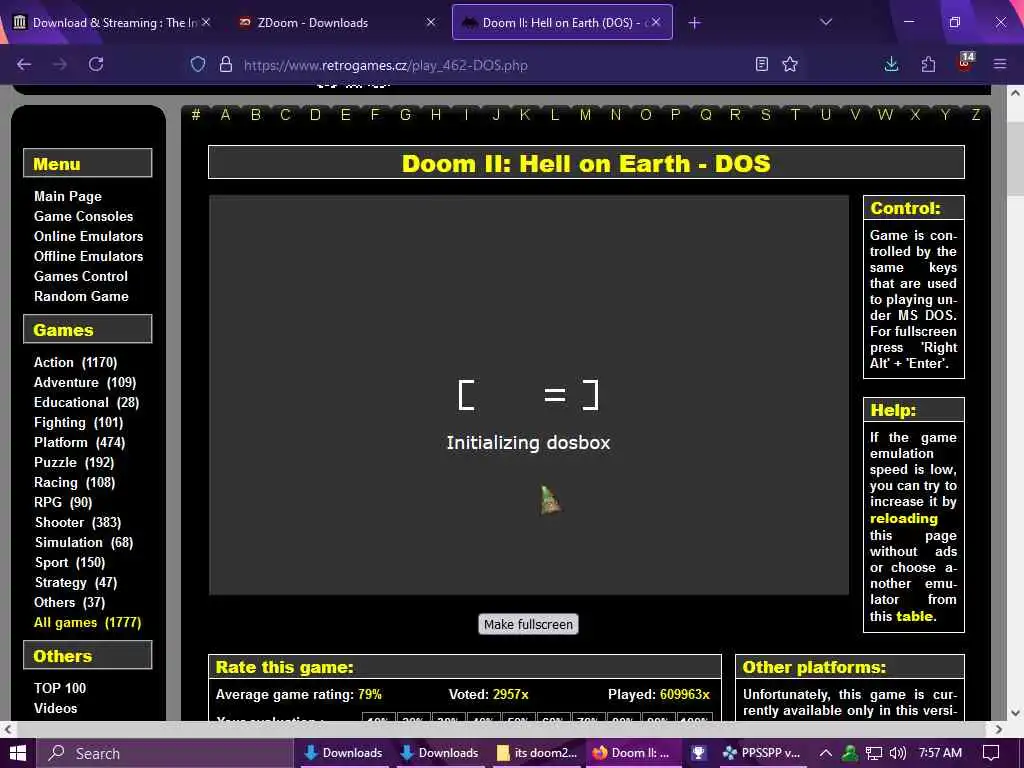The image size is (1024, 768).
Task: Jump to games starting with A
Action: pos(225,115)
